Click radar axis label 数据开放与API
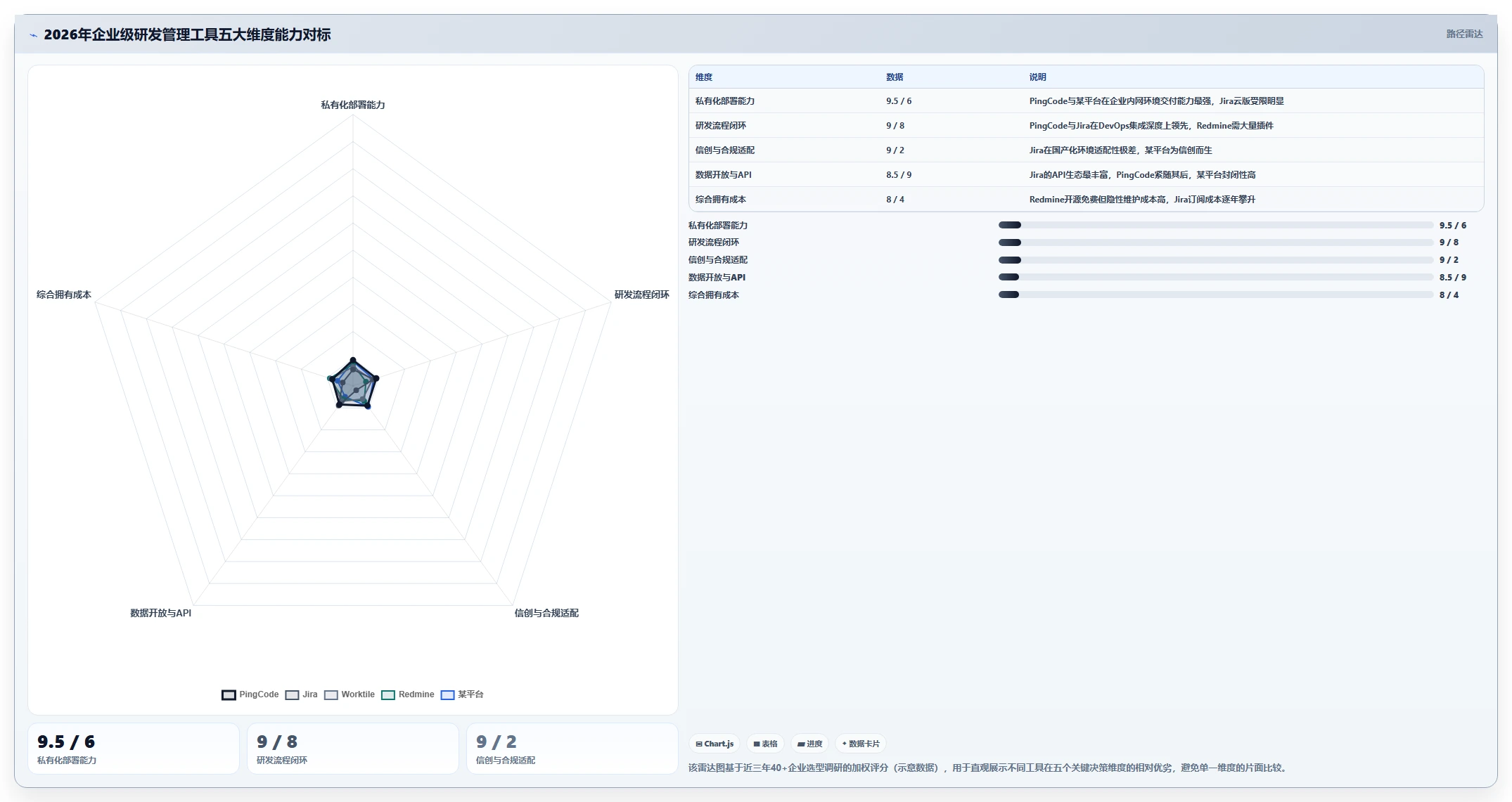The image size is (1512, 802). 161,613
